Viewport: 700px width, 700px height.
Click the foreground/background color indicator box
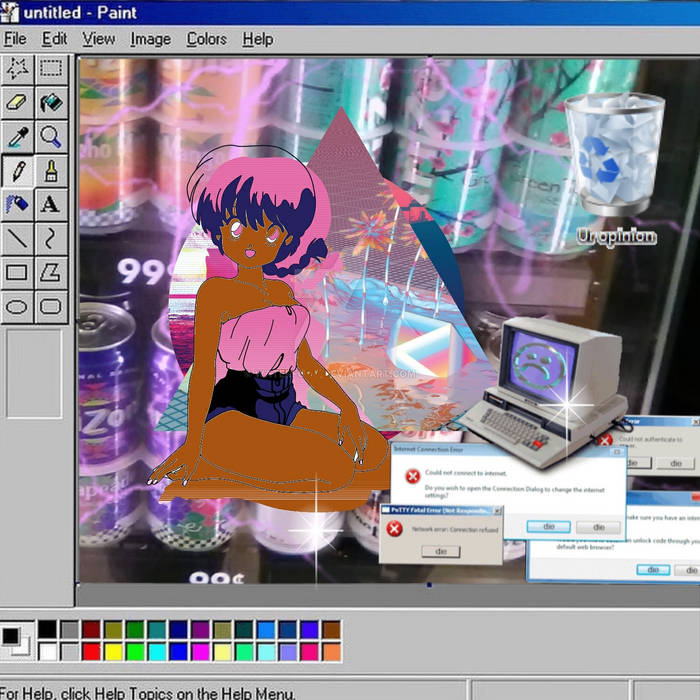pos(14,639)
